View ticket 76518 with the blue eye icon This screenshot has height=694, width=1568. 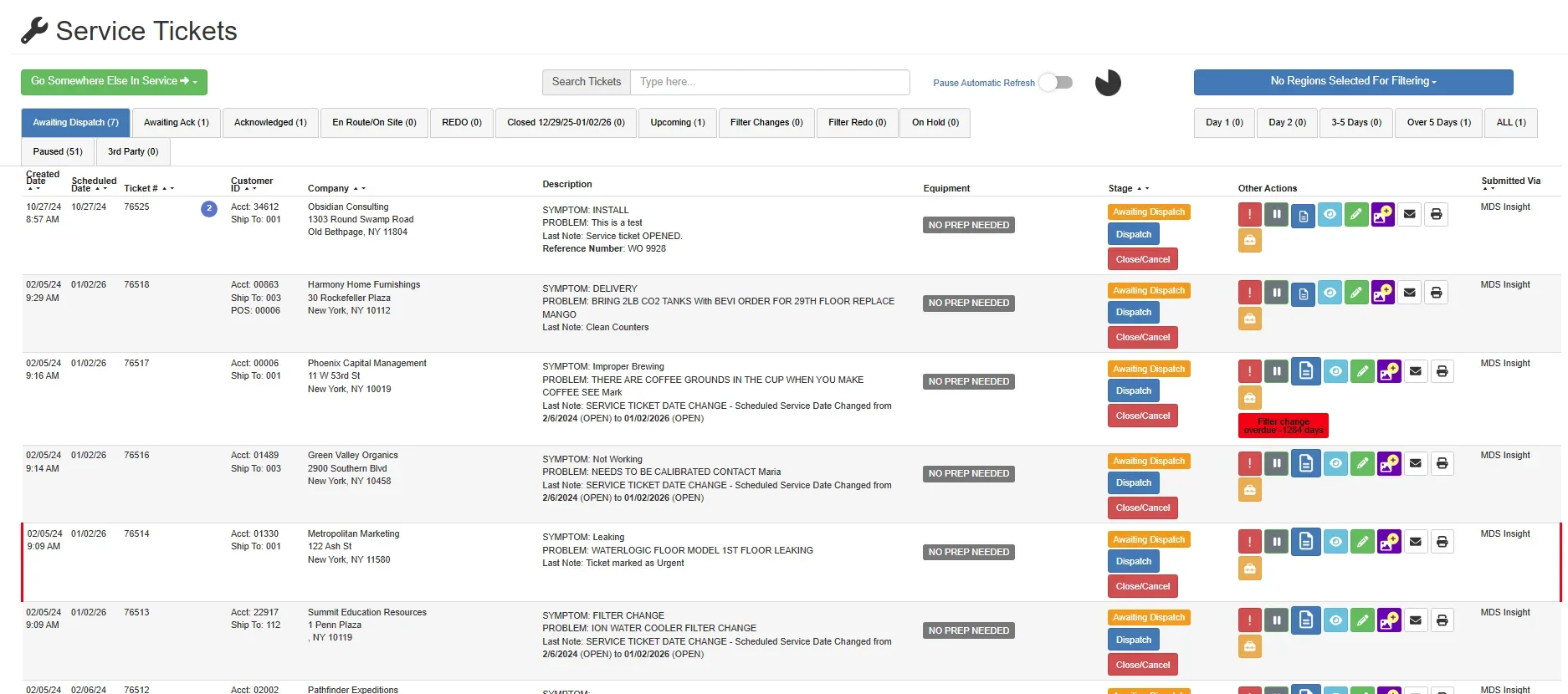pos(1330,293)
